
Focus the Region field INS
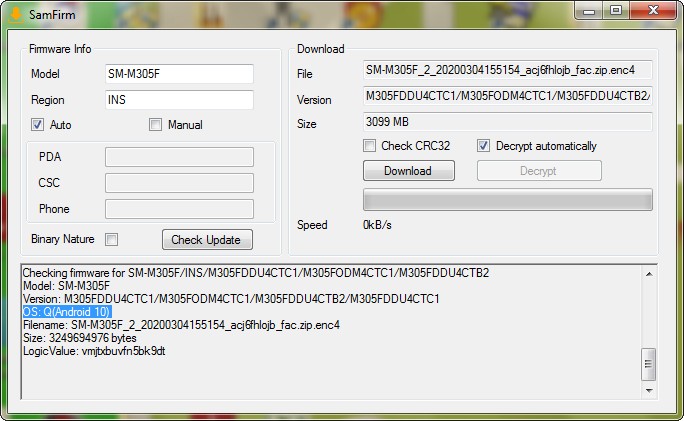(179, 100)
